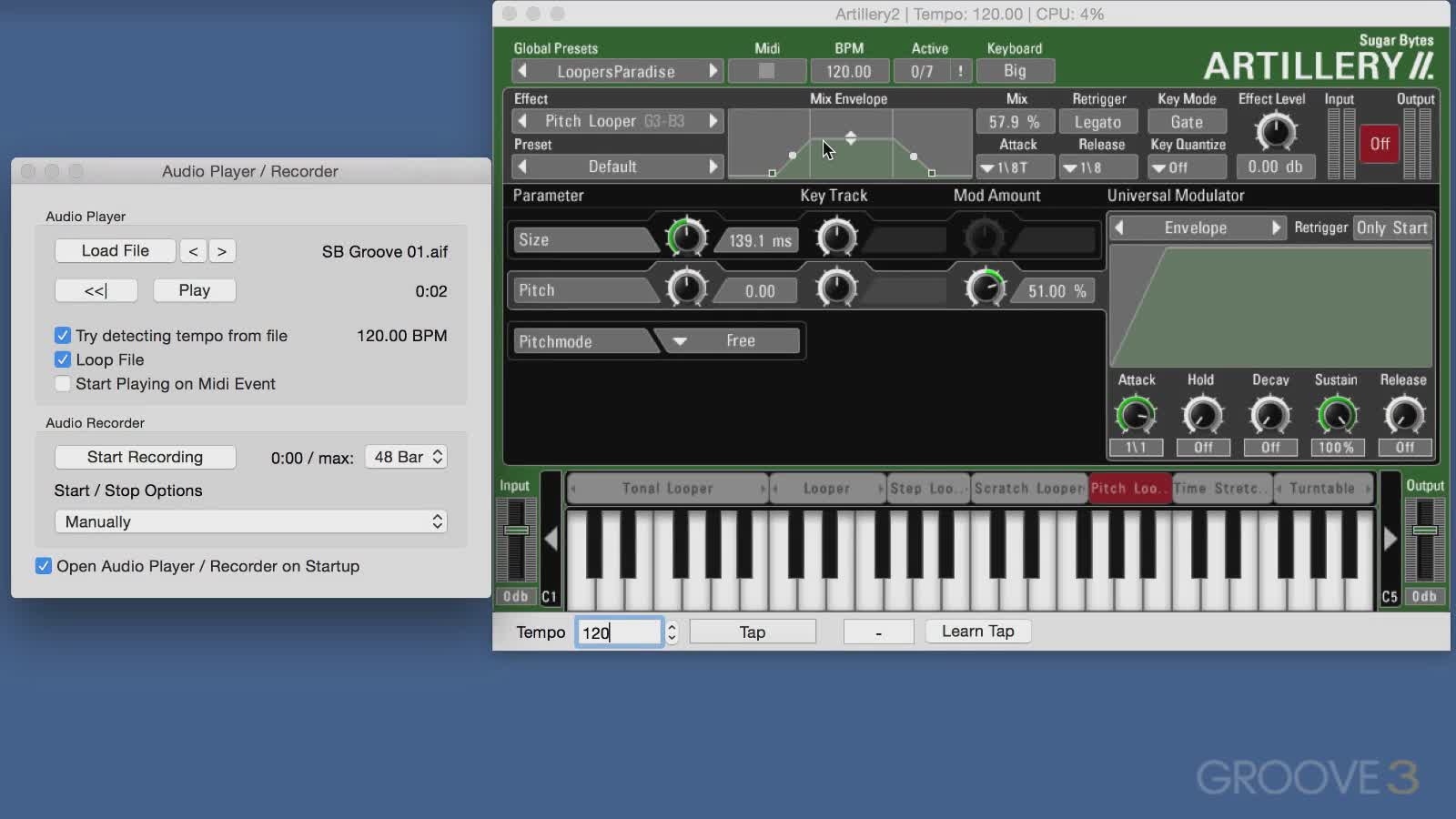
Task: Adjust the modulator Decay knob
Action: coord(1269,416)
